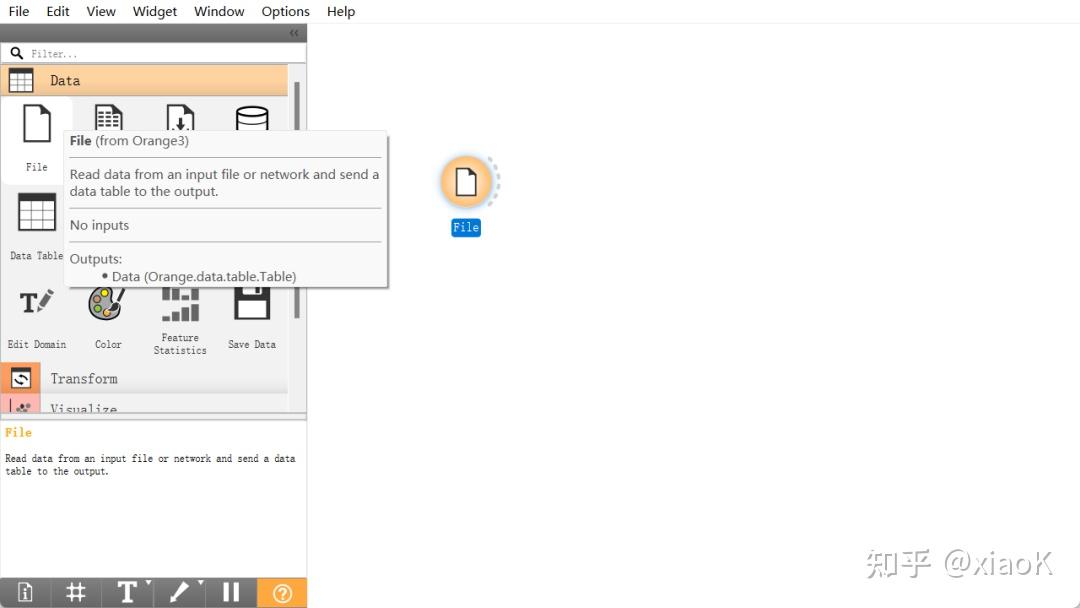The image size is (1080, 608).
Task: Click the Data category table icon
Action: (21, 81)
